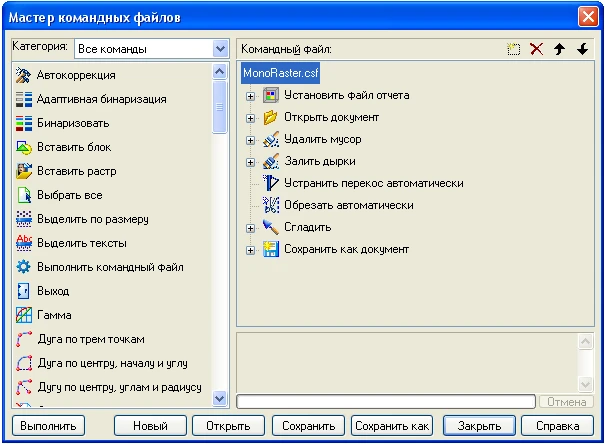
Task: Select the Гамма command in list
Action: pyautogui.click(x=54, y=315)
